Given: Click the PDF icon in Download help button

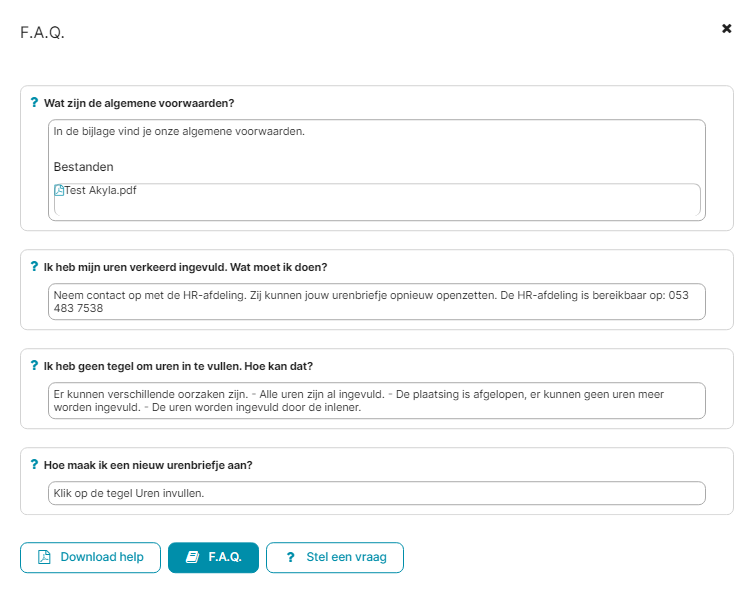Looking at the screenshot, I should (x=44, y=557).
